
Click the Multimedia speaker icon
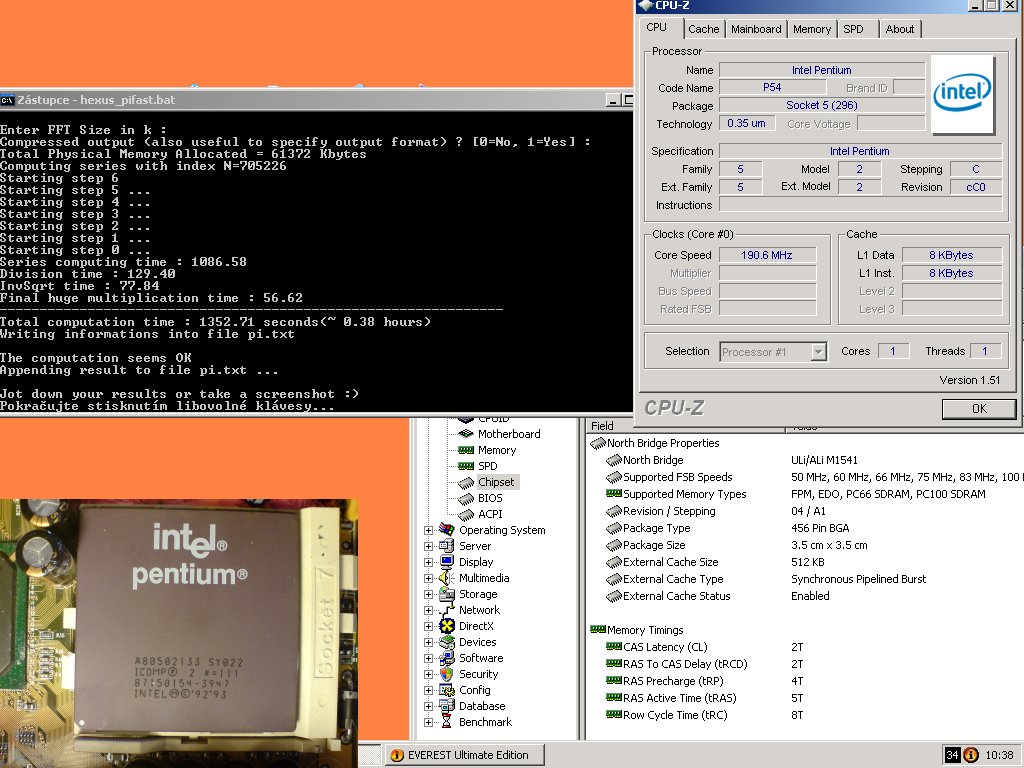point(447,578)
